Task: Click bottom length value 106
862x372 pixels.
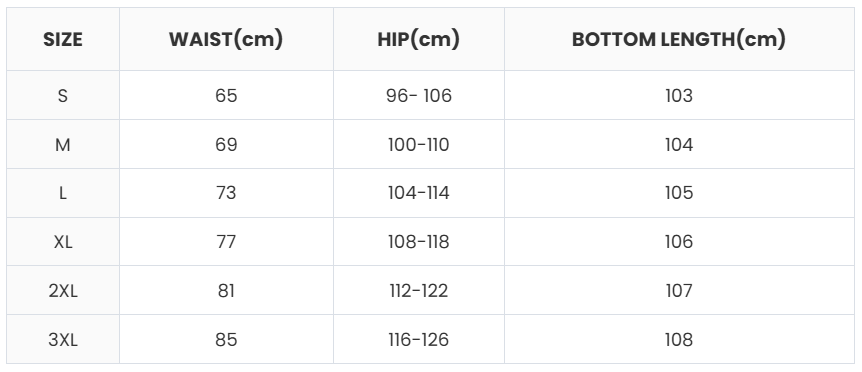Action: click(679, 242)
